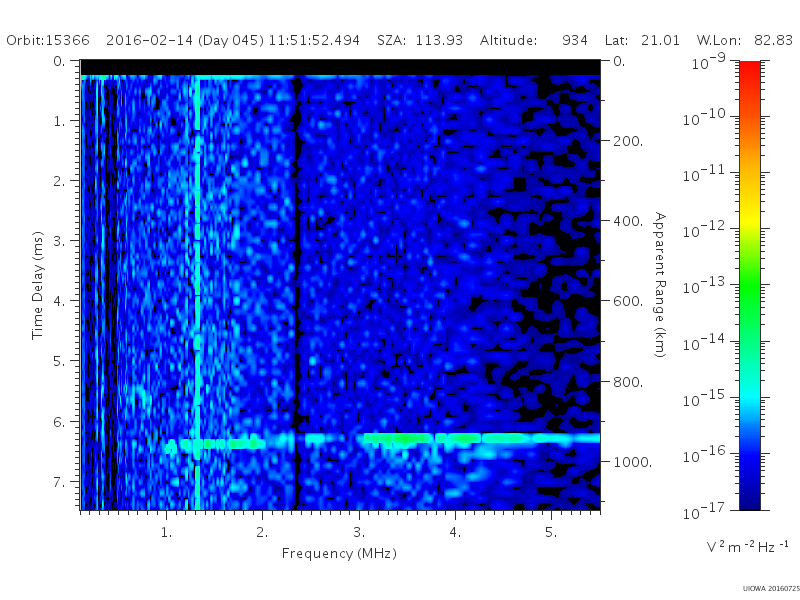Click the '1000.' apparent range tick label
Screen dimensions: 800x600
pyautogui.click(x=632, y=462)
